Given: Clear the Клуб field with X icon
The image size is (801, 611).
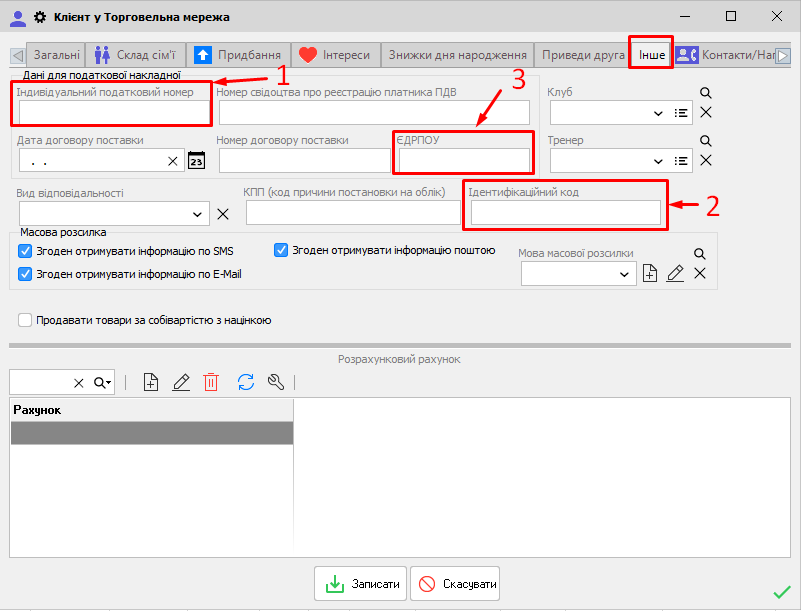Looking at the screenshot, I should pyautogui.click(x=705, y=113).
